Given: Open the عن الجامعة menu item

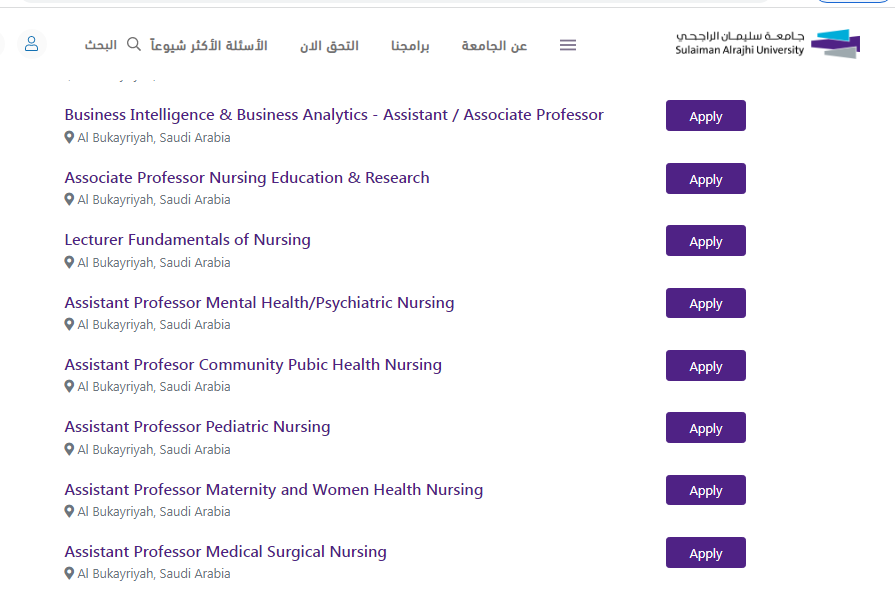Looking at the screenshot, I should tap(494, 46).
